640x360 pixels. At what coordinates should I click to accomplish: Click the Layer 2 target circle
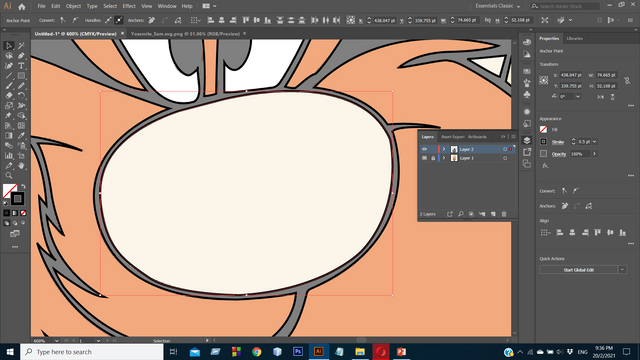(505, 149)
